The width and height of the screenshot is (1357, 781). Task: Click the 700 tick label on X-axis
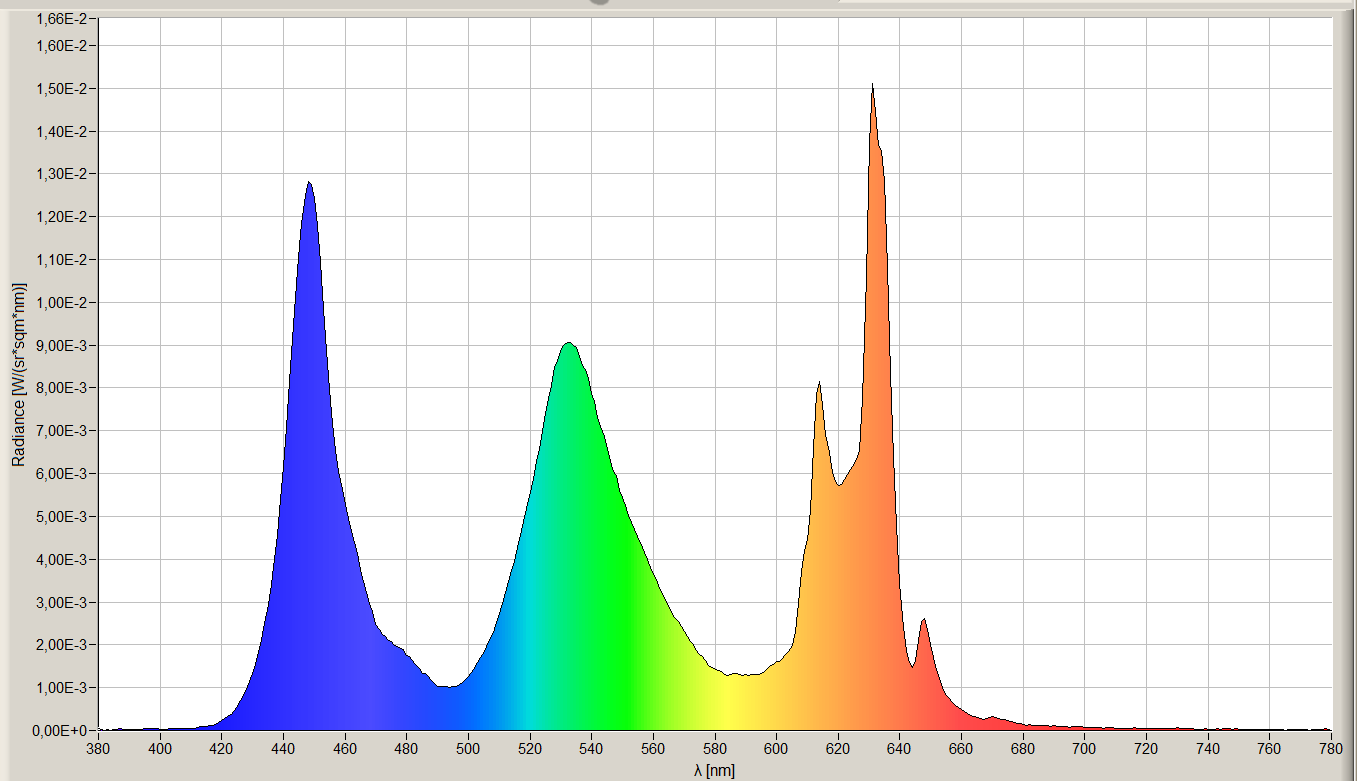click(x=1084, y=748)
